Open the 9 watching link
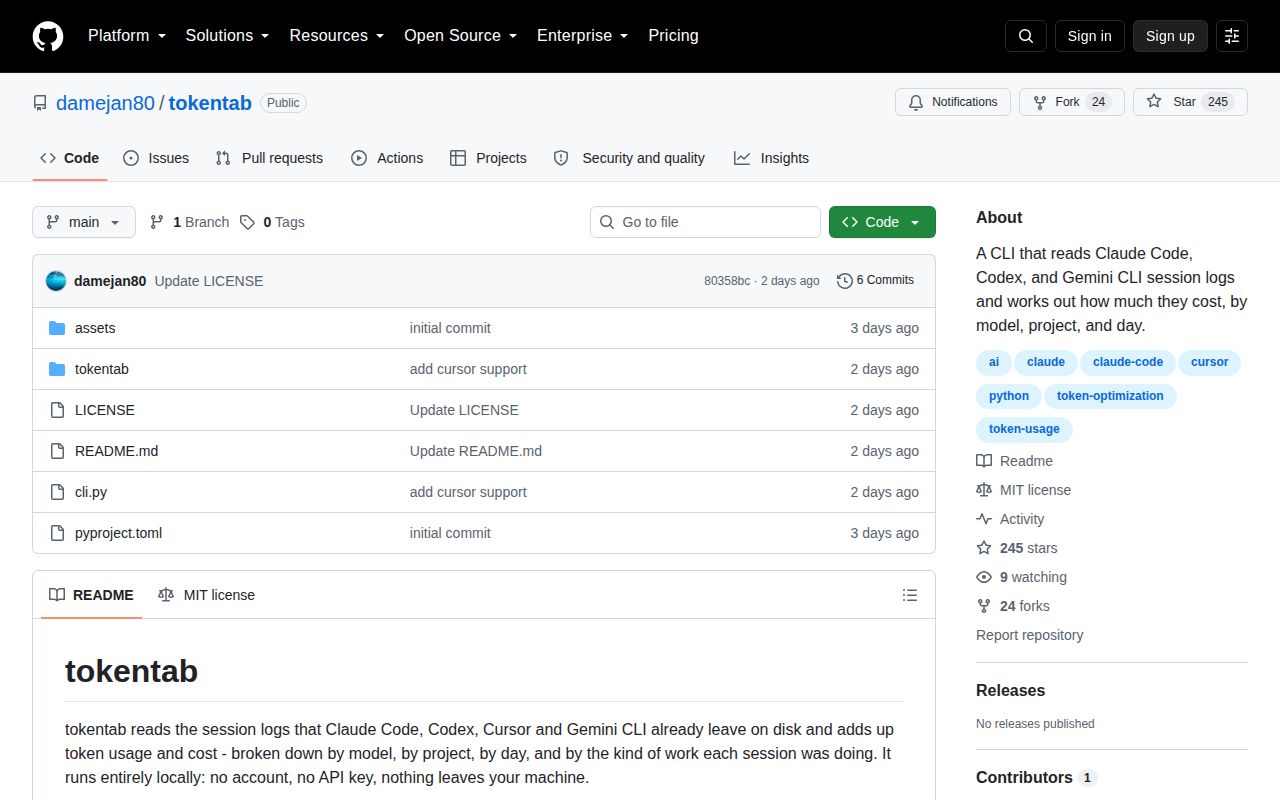 (x=1022, y=577)
